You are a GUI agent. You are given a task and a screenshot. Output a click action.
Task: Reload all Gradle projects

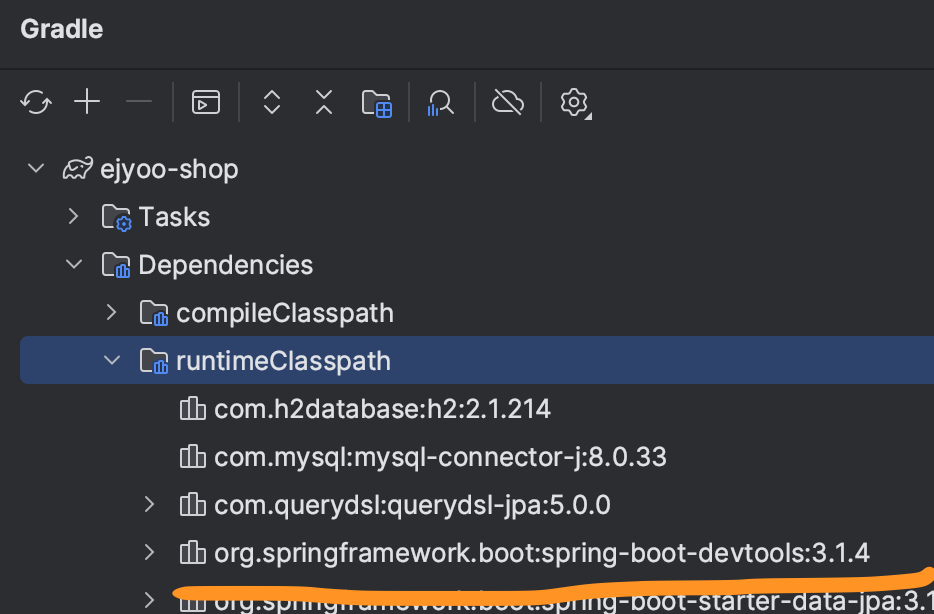[36, 102]
